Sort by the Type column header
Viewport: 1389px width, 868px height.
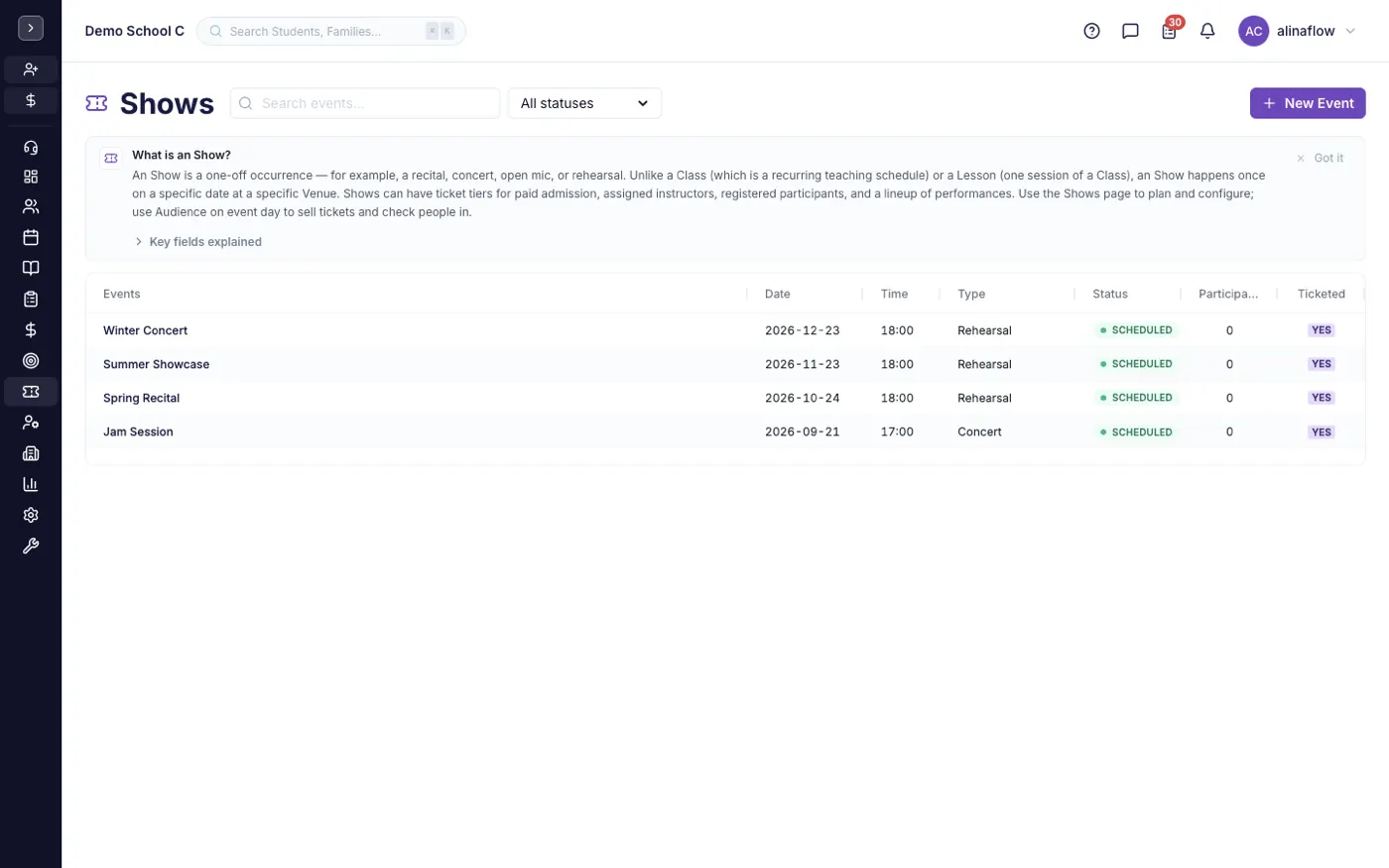click(x=971, y=294)
